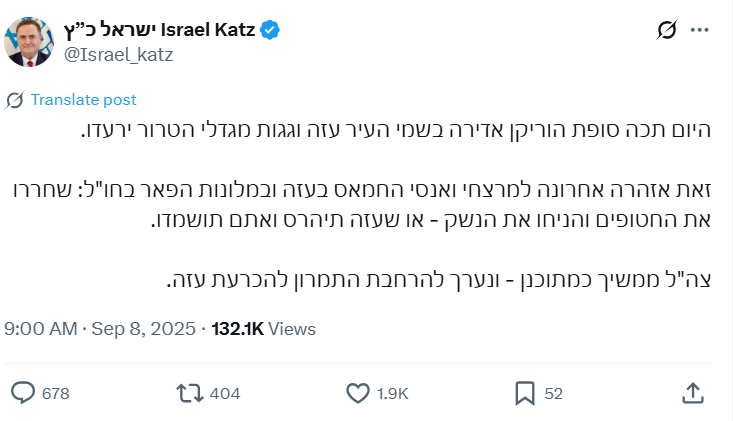Click Israel Katz's profile avatar photo
Screen dimensions: 733x421
(x=30, y=41)
